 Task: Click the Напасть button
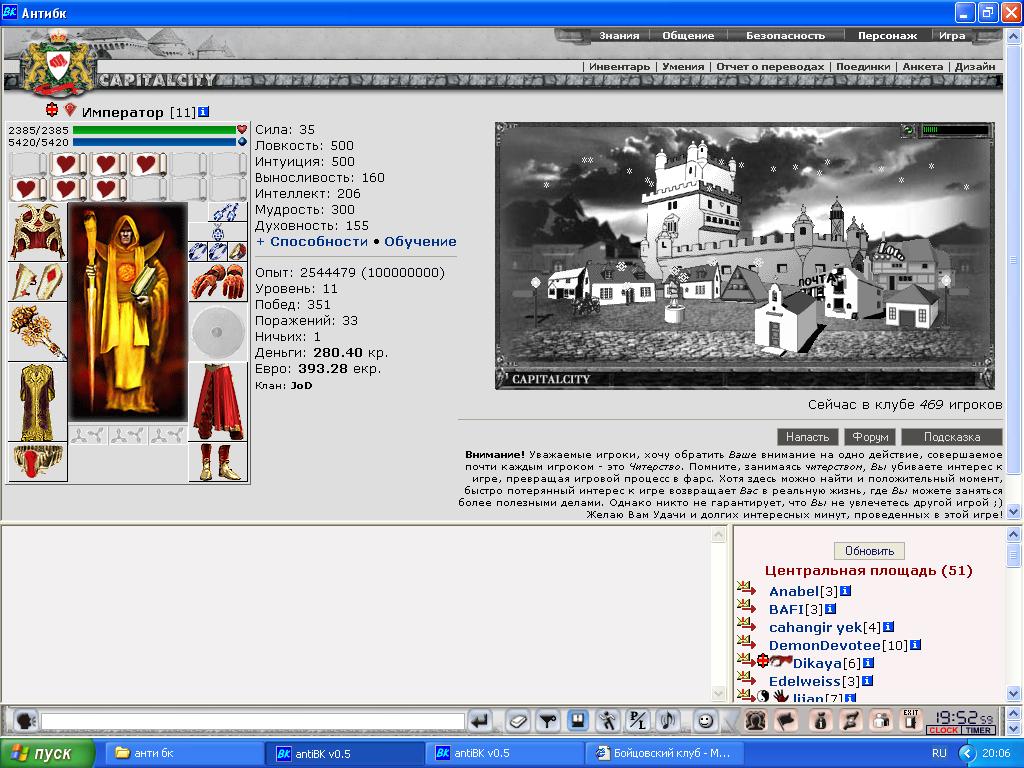click(807, 437)
